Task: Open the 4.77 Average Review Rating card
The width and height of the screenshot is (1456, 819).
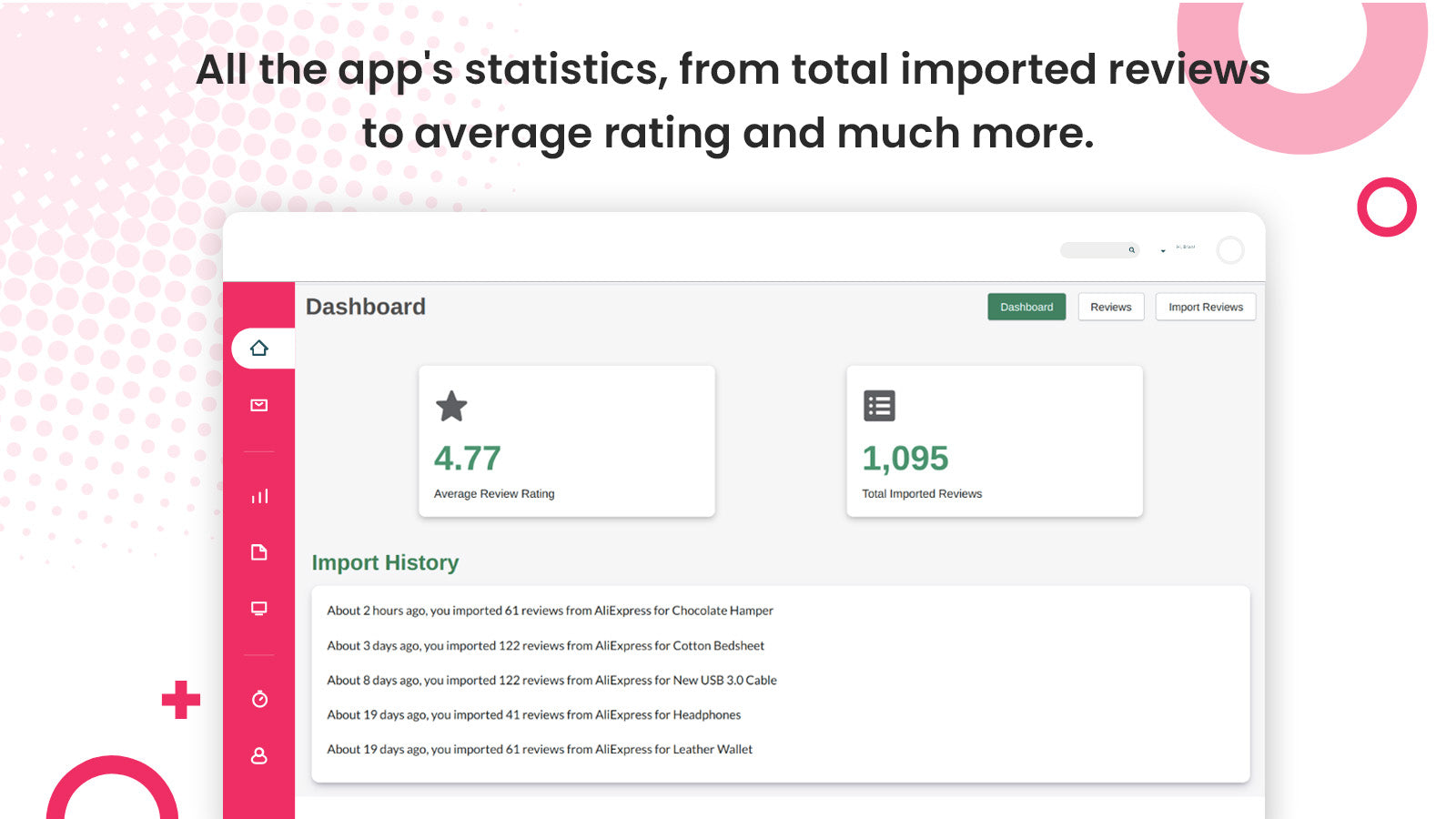Action: [x=566, y=441]
